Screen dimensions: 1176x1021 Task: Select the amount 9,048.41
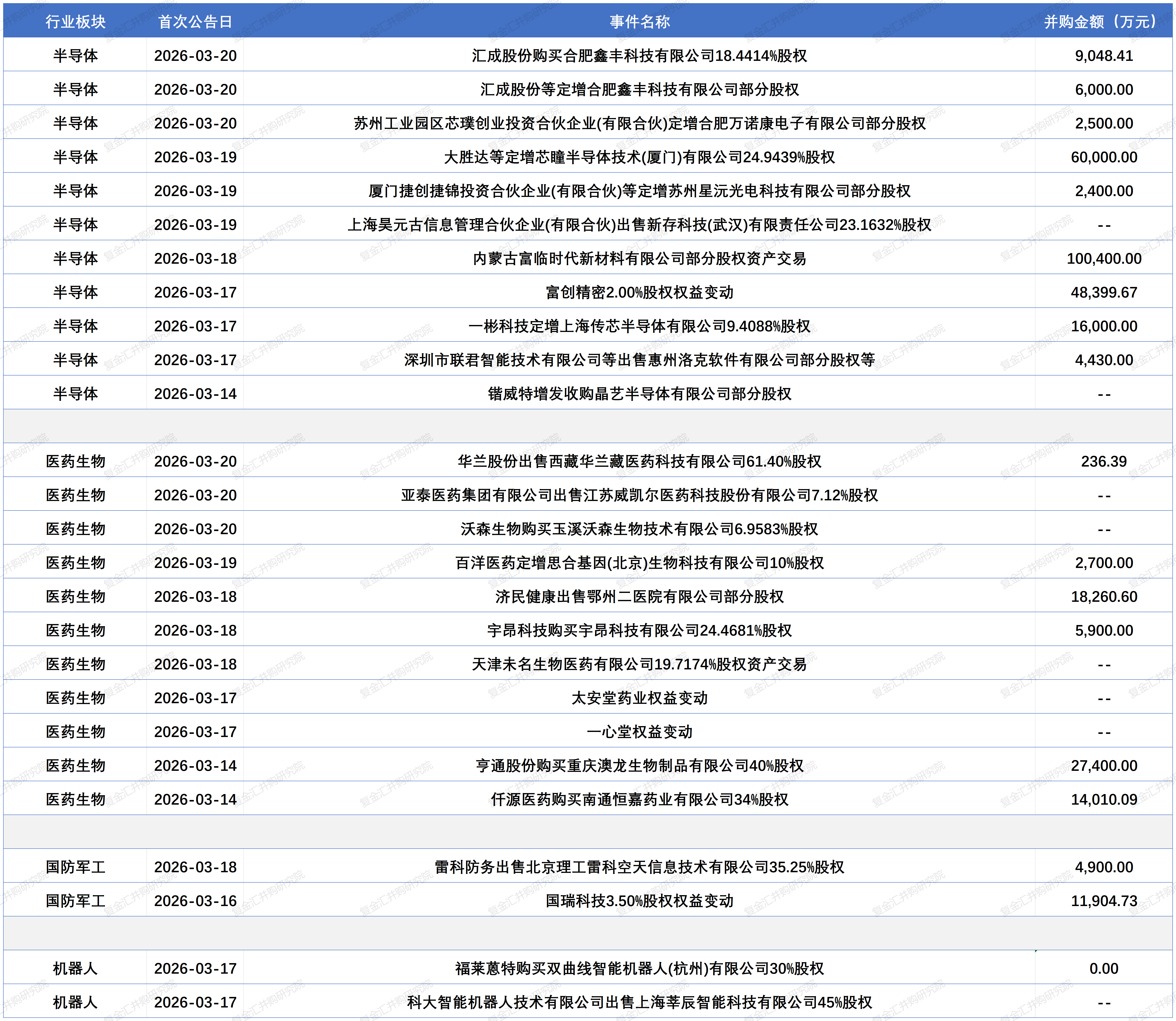click(x=1104, y=55)
